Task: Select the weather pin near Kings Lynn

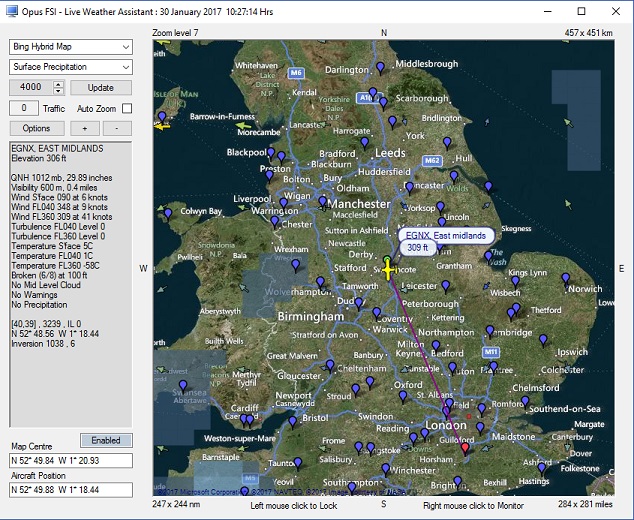Action: pos(515,281)
